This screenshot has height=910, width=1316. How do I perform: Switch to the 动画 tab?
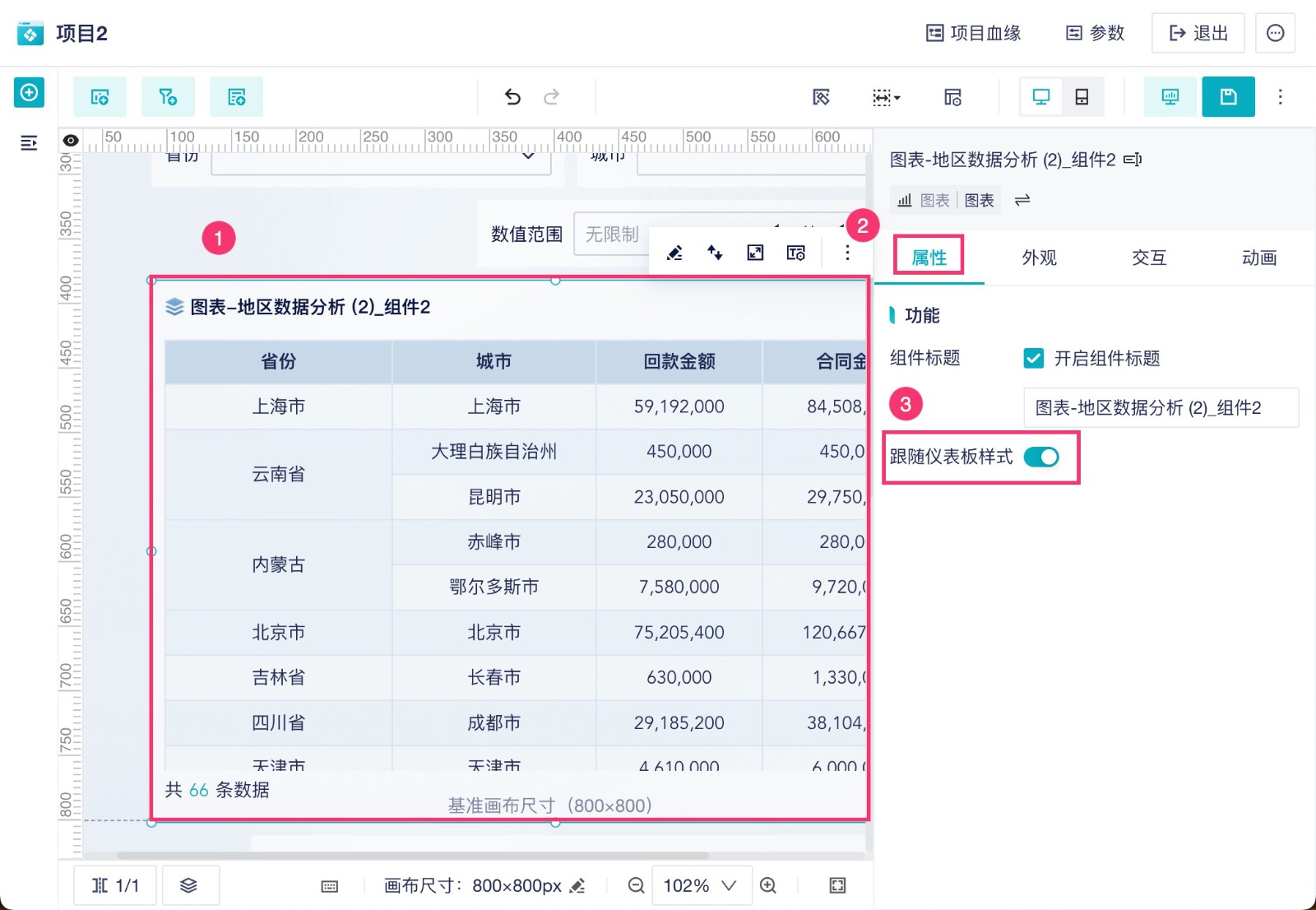click(x=1258, y=258)
